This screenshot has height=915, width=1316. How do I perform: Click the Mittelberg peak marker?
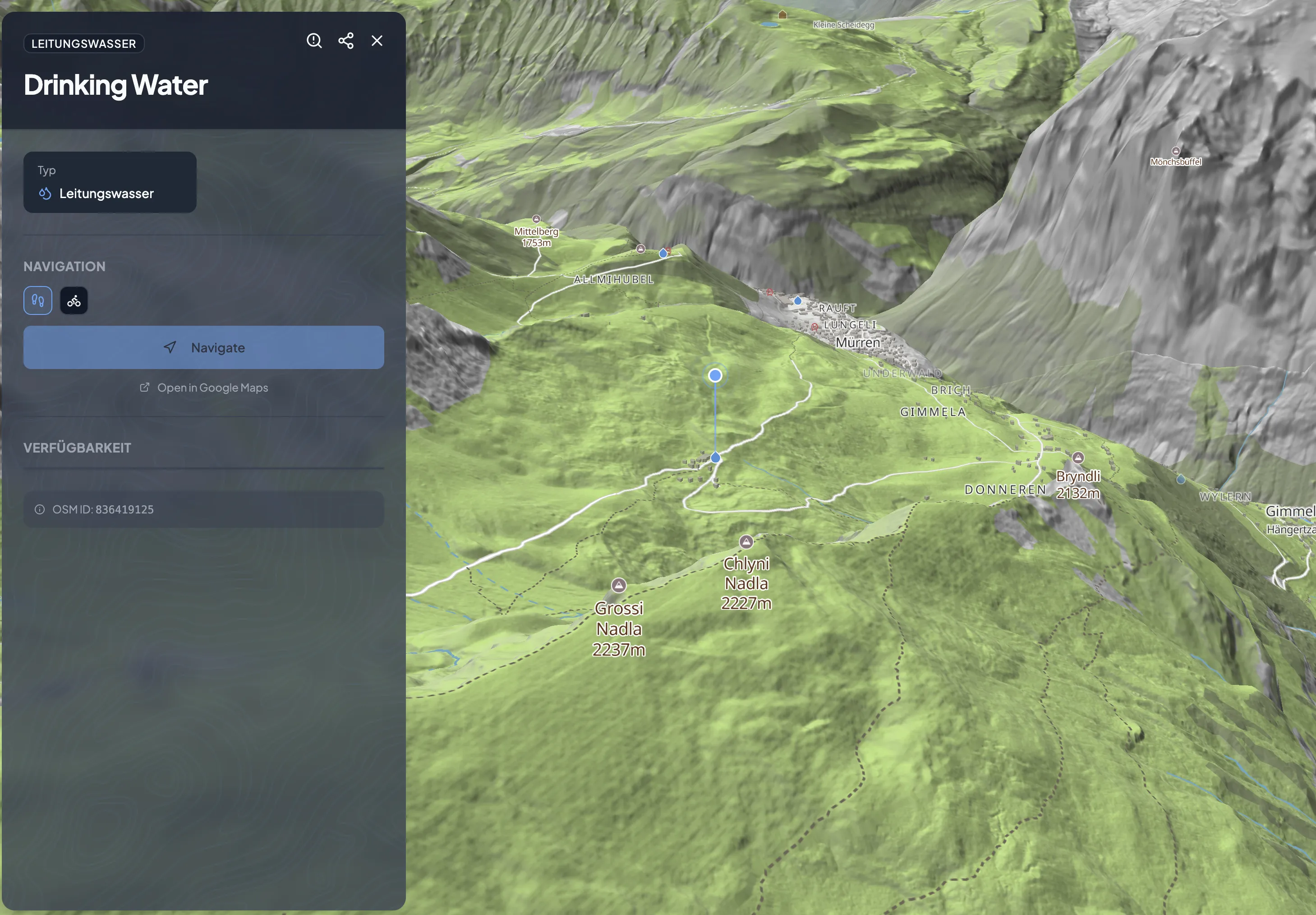pos(536,219)
